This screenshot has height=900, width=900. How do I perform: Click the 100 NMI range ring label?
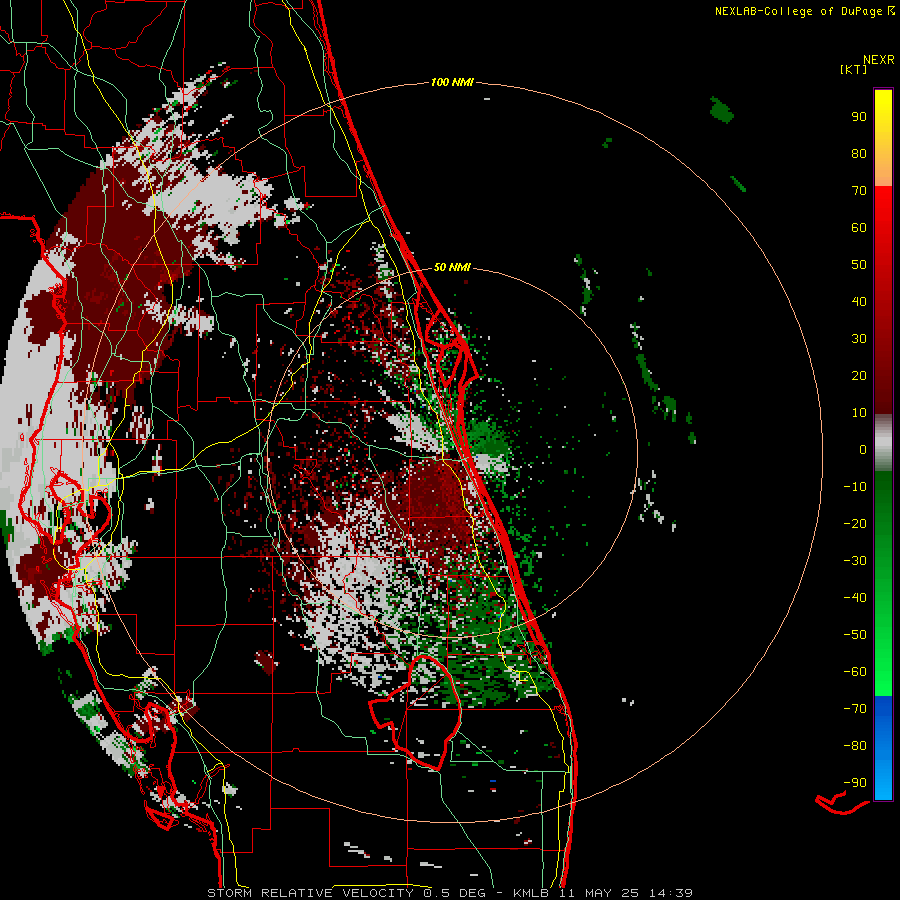click(452, 82)
